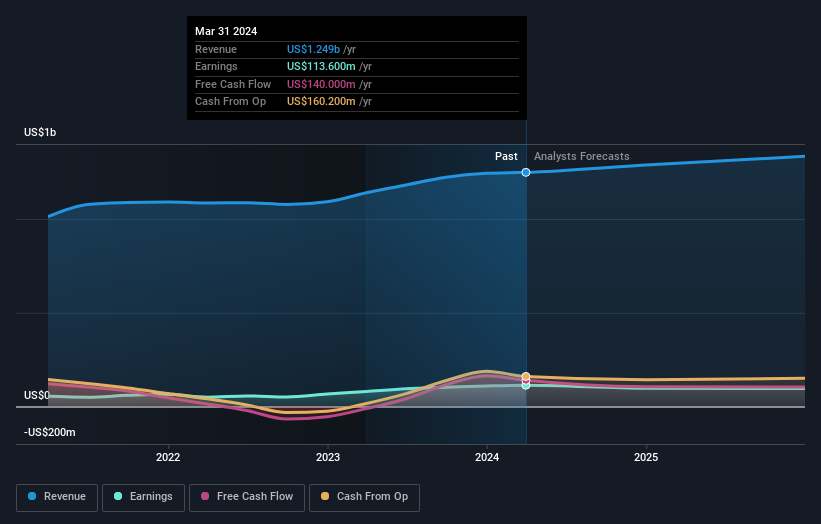Click the US$0 y-axis label
The height and width of the screenshot is (524, 821).
(x=37, y=395)
